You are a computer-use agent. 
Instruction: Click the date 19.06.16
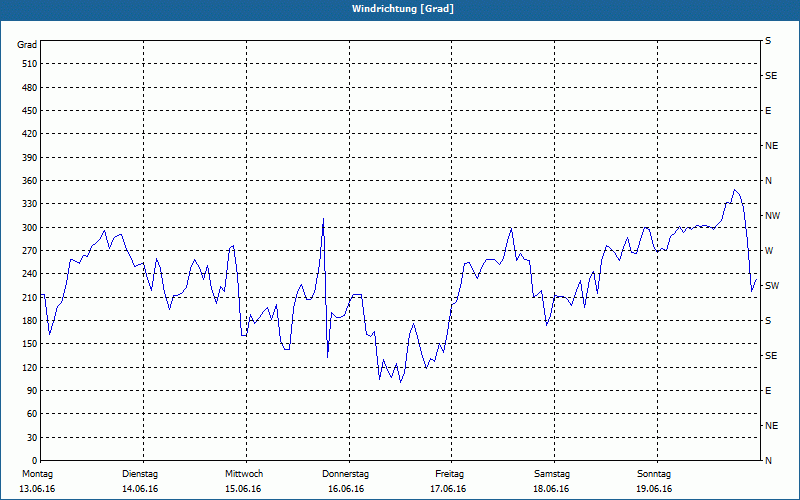point(654,489)
